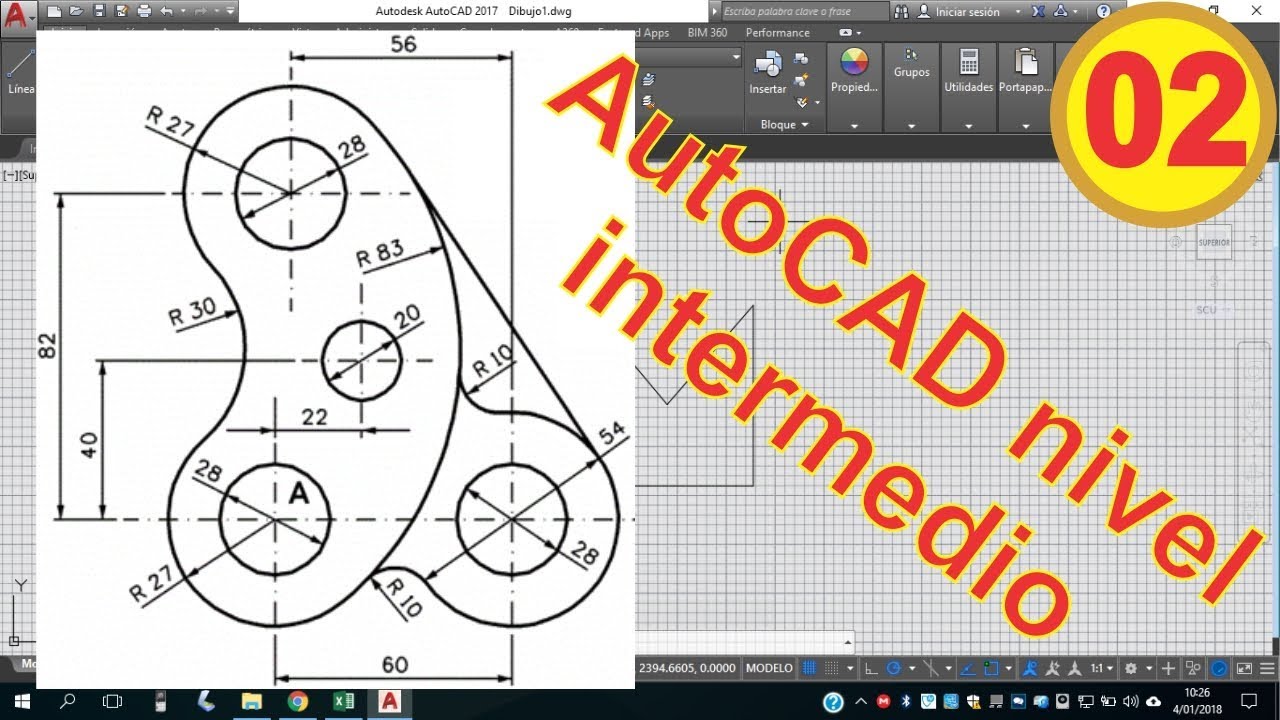Toggle Hardware acceleration blue circle icon
1280x720 pixels.
pyautogui.click(x=1219, y=668)
